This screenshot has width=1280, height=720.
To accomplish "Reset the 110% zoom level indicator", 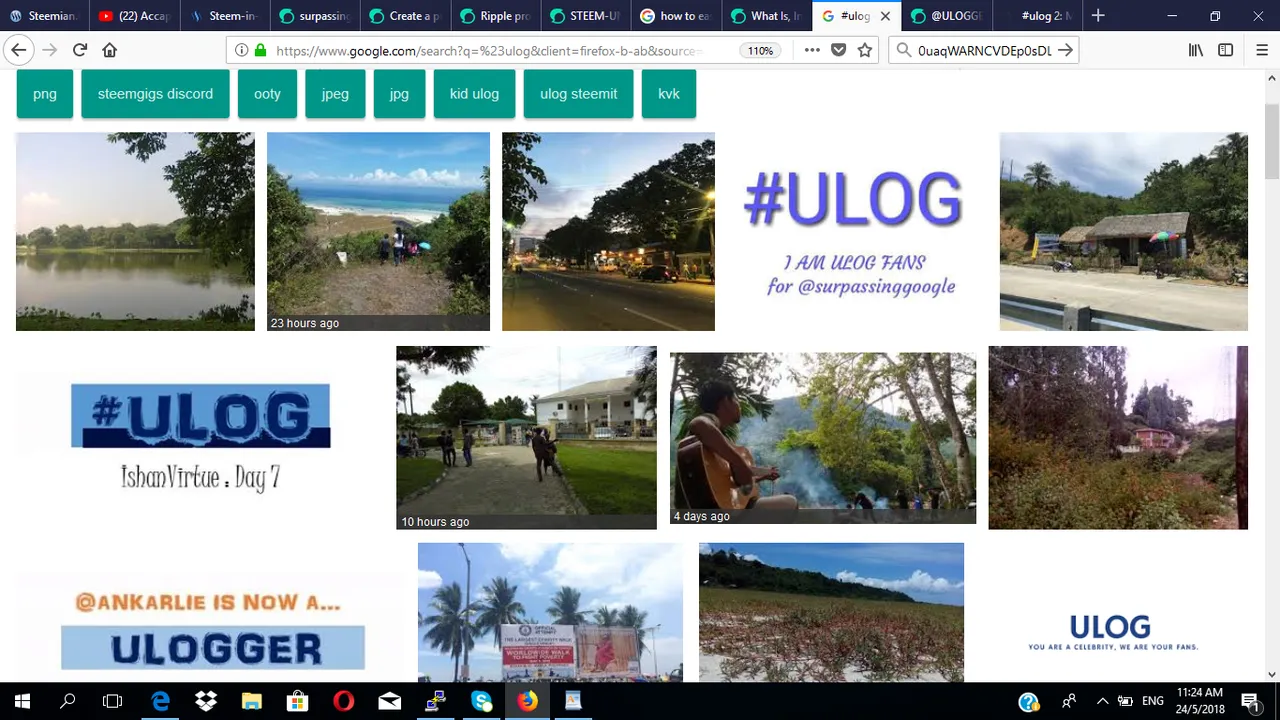I will click(760, 50).
